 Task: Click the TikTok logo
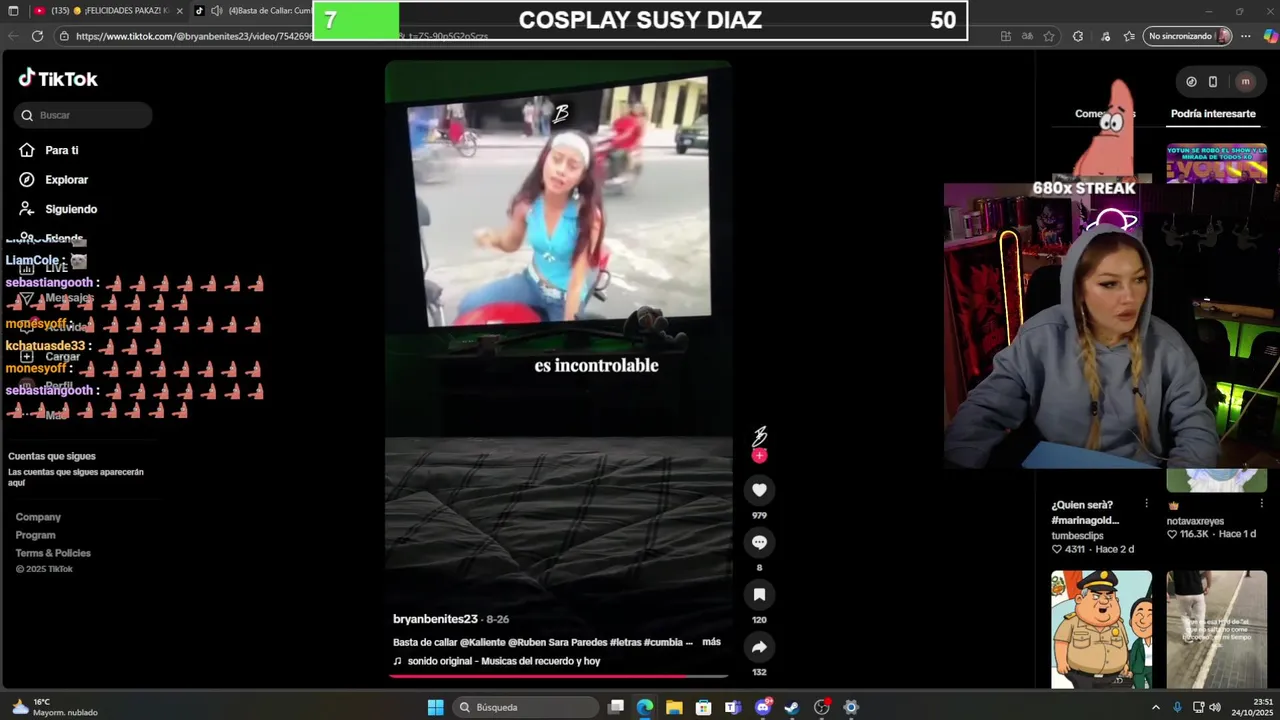[x=58, y=79]
